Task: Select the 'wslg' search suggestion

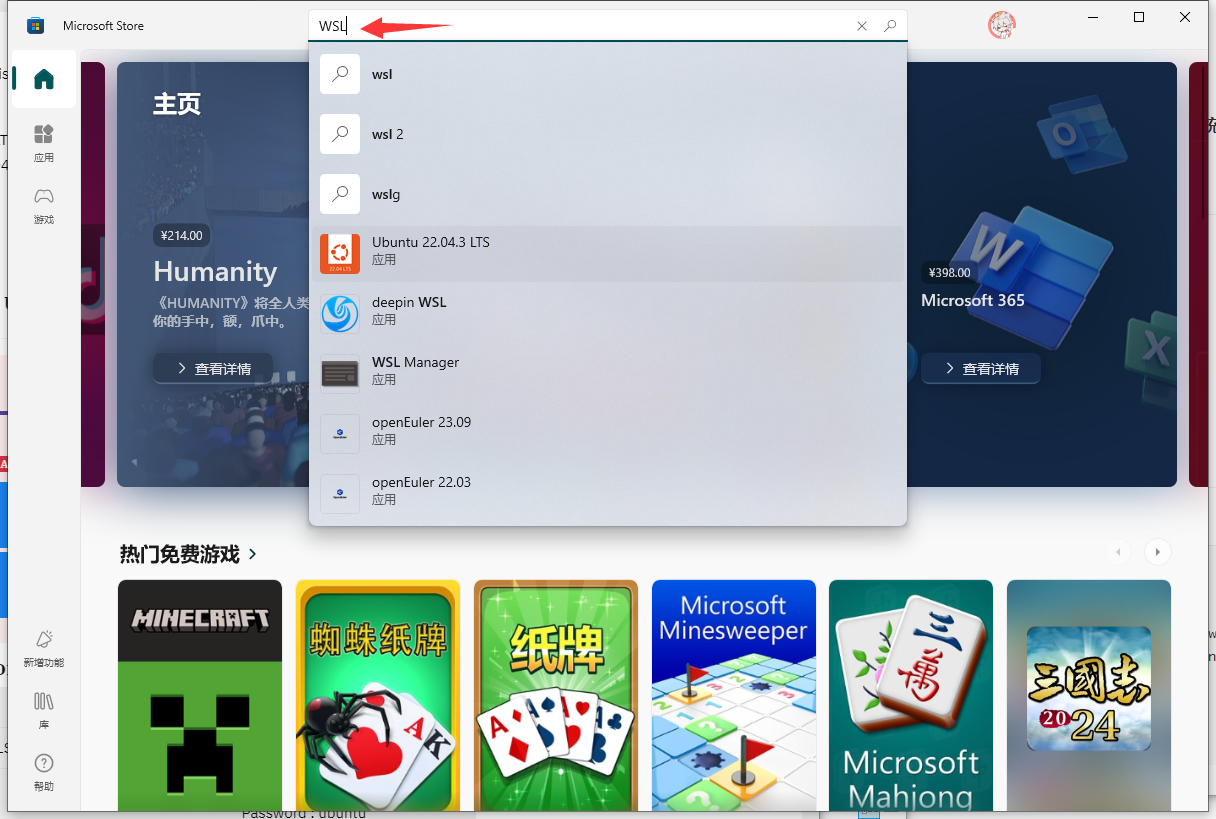Action: [x=608, y=194]
